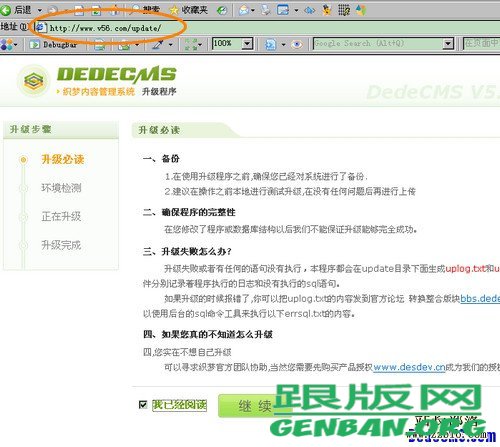Click the second DebugBar icon with dropdown
This screenshot has height=447, width=500.
click(x=124, y=44)
